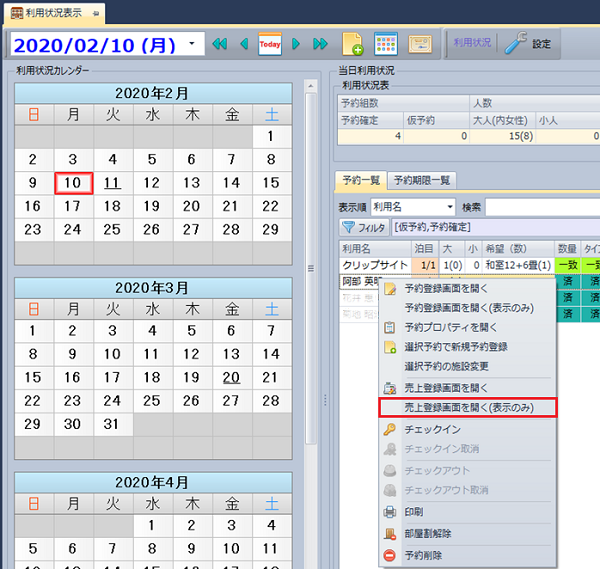Click the Today calendar icon
This screenshot has width=600, height=569.
click(x=270, y=44)
